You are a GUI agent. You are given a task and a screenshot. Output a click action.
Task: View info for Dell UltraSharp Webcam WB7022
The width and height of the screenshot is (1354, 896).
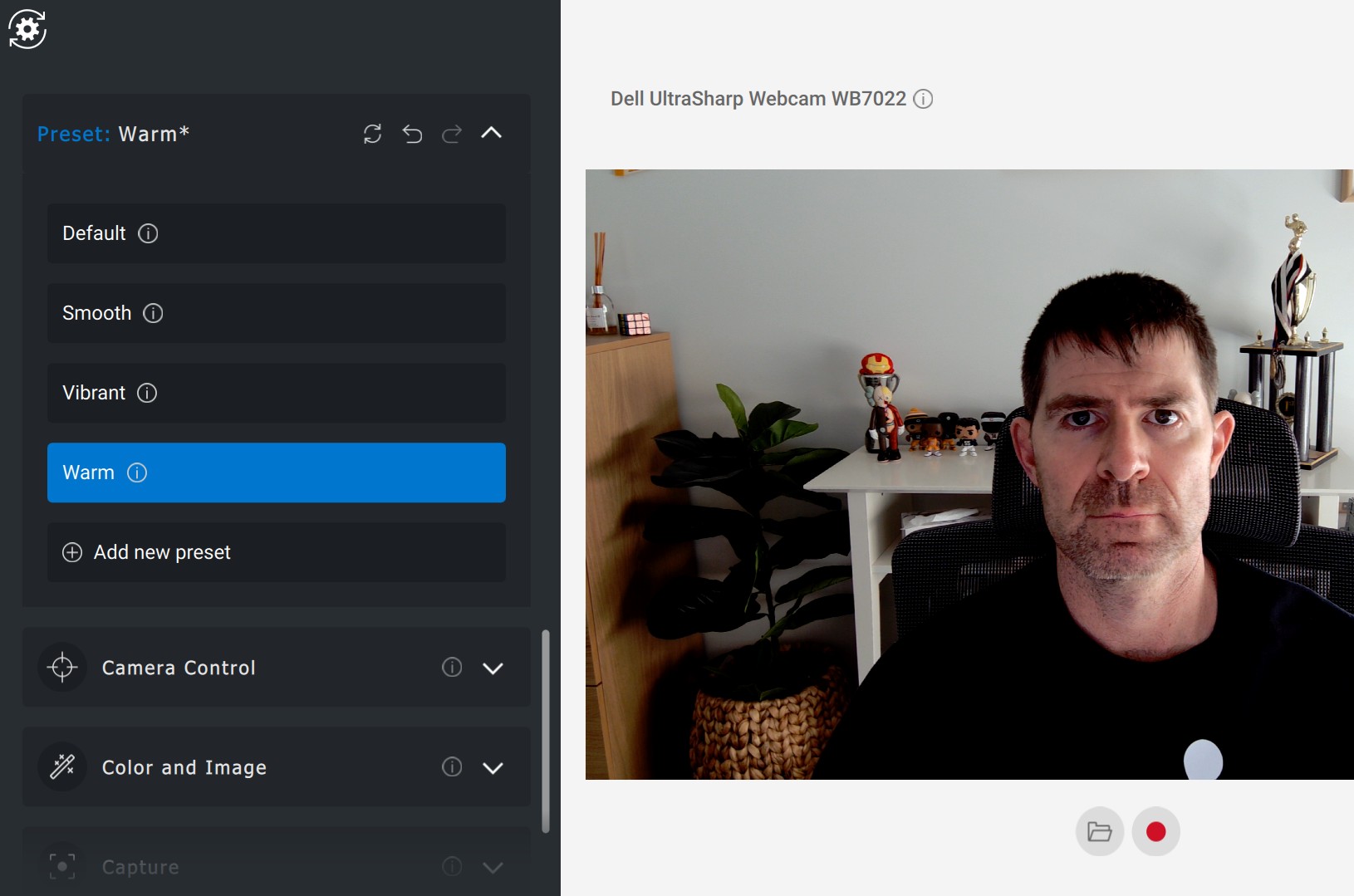click(923, 99)
